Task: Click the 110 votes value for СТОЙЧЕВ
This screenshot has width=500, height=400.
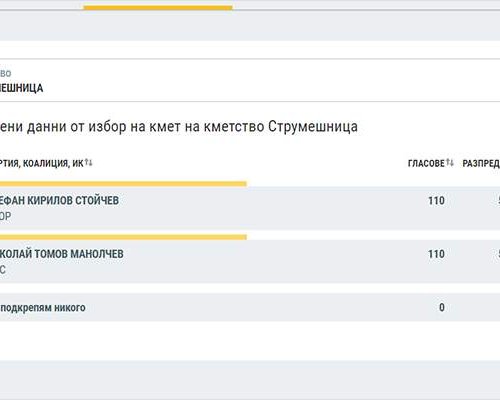Action: tap(436, 201)
